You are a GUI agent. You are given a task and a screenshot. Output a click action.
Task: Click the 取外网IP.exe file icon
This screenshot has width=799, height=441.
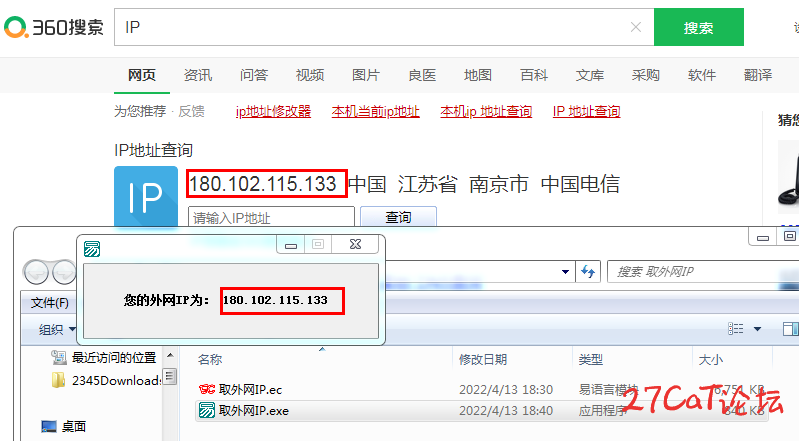(x=207, y=410)
